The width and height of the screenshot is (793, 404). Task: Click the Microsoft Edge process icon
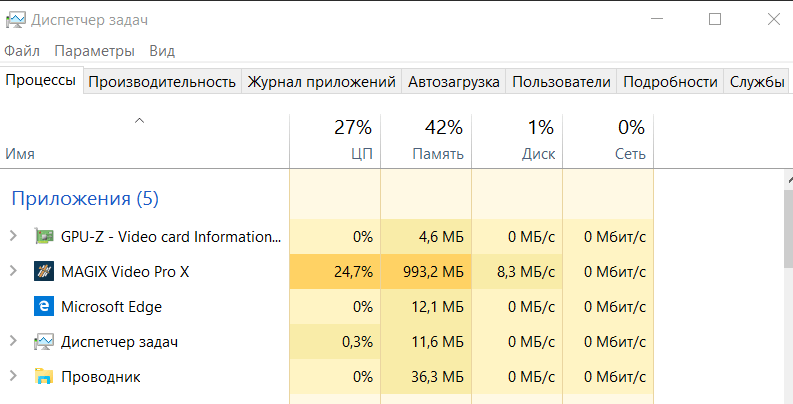point(44,306)
